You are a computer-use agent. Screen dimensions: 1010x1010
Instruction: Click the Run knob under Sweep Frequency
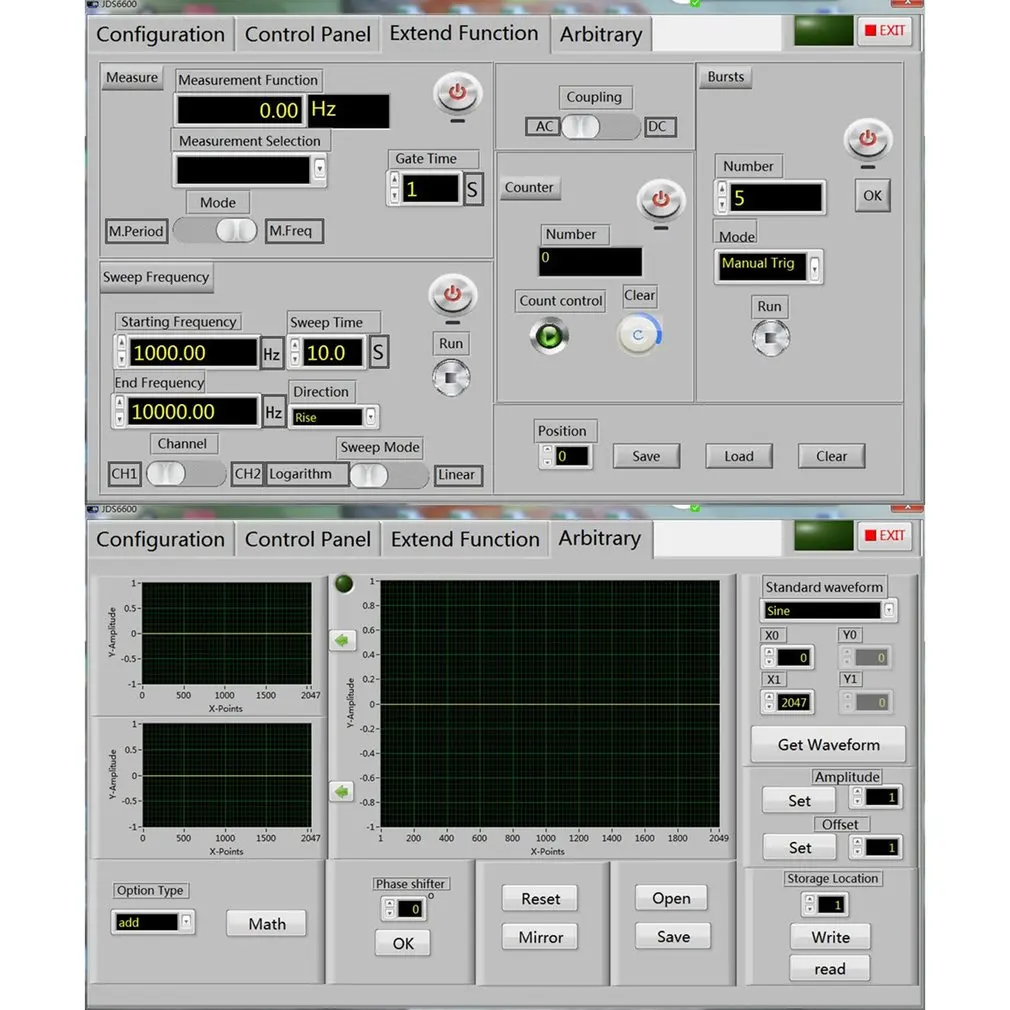point(451,377)
